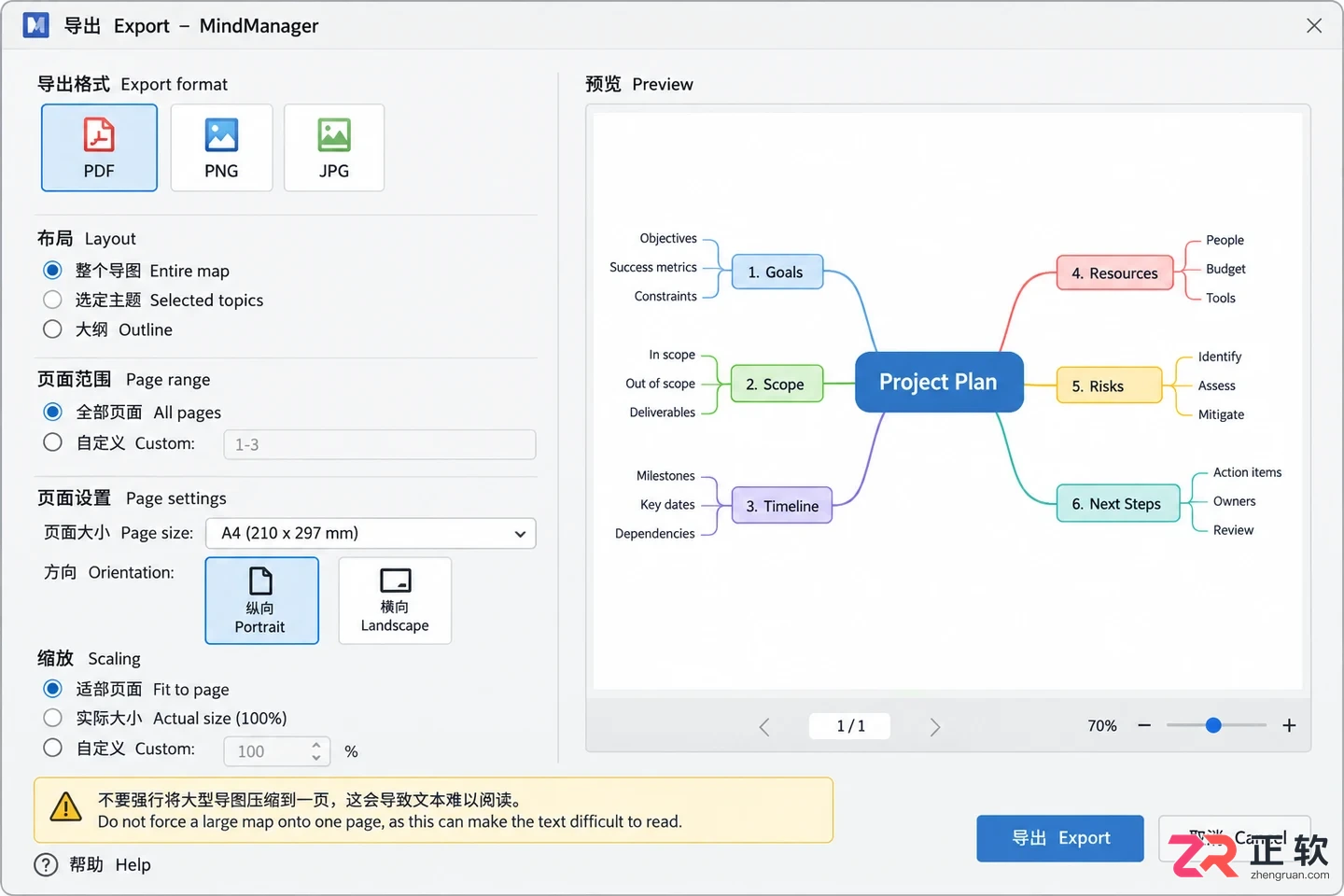Viewport: 1344px width, 896px height.
Task: Click the Tools subtopic text
Action: (1220, 298)
